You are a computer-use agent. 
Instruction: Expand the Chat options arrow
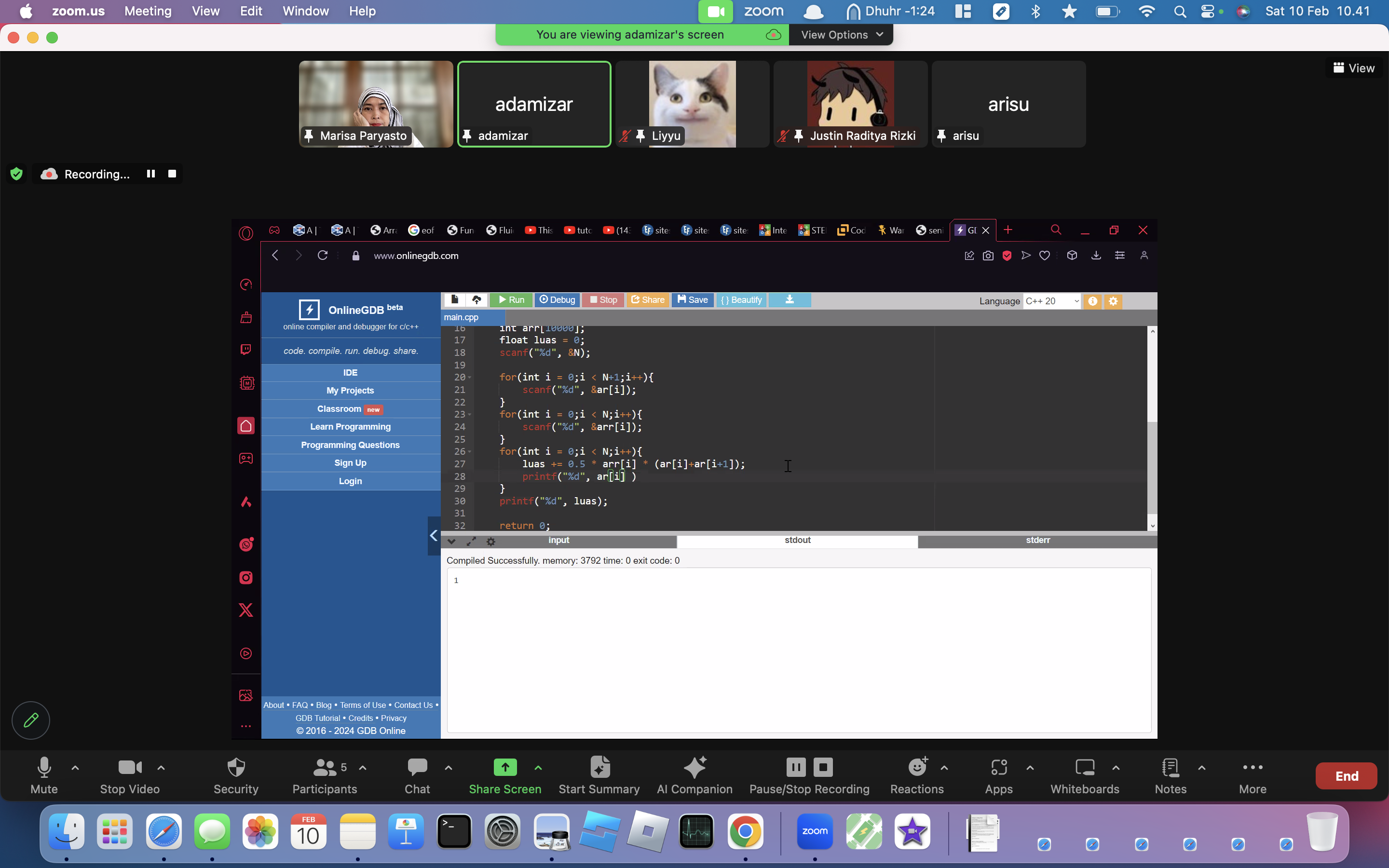click(x=449, y=768)
